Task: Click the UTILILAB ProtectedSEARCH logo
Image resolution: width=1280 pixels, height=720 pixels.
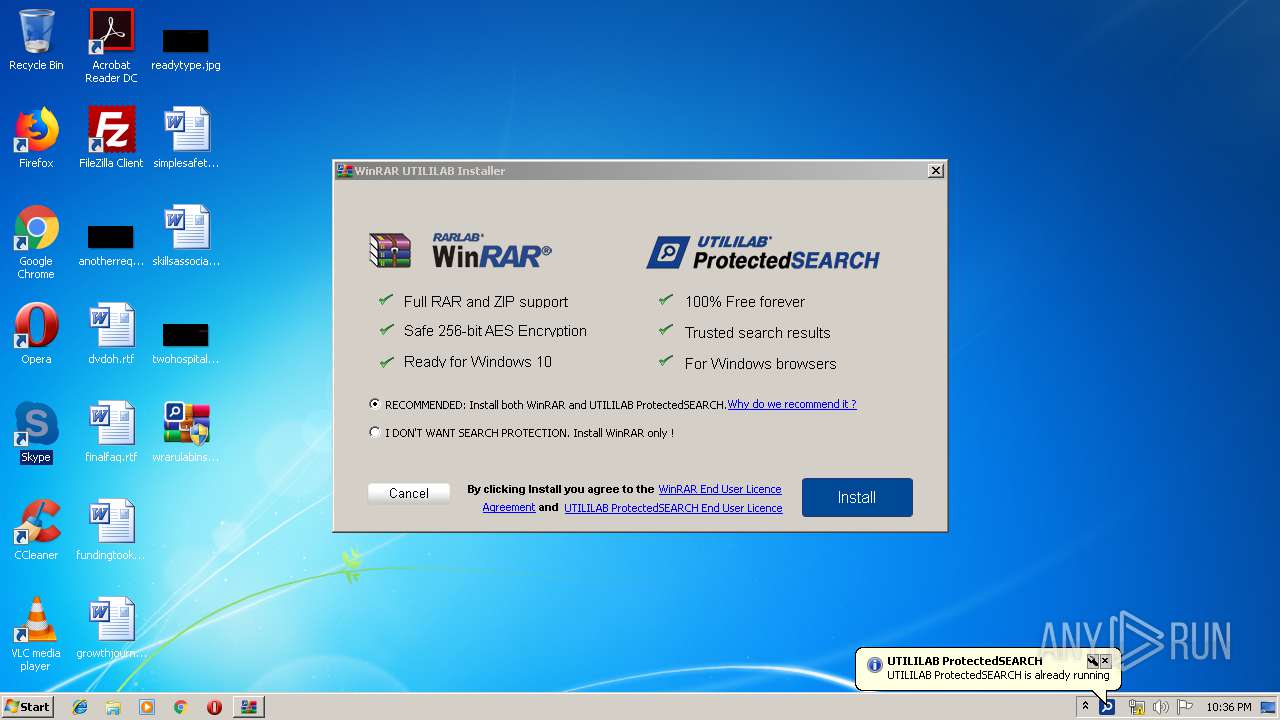Action: coord(763,252)
